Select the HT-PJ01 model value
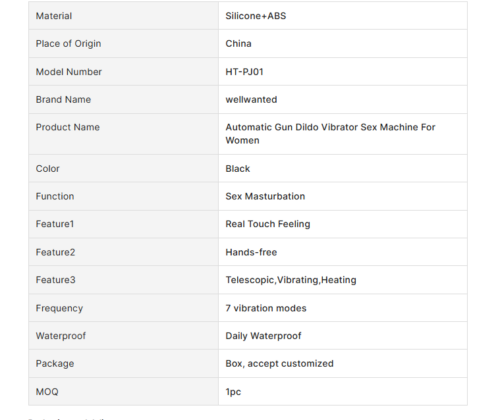 pyautogui.click(x=244, y=72)
